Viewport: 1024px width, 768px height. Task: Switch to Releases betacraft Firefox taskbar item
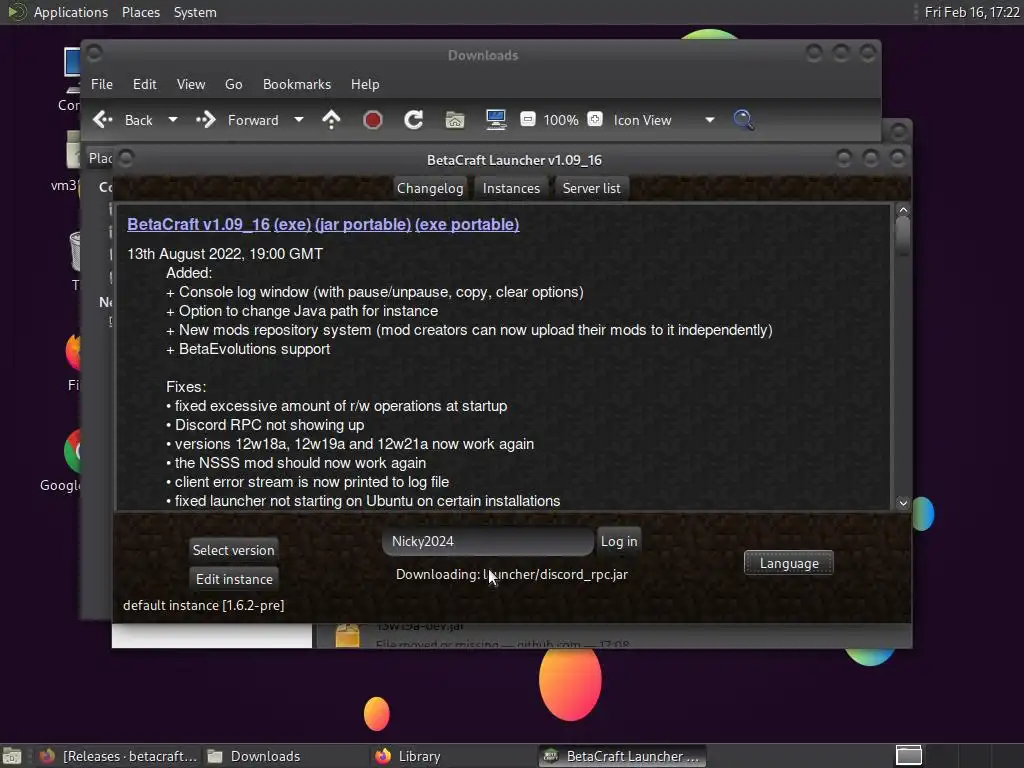(118, 756)
